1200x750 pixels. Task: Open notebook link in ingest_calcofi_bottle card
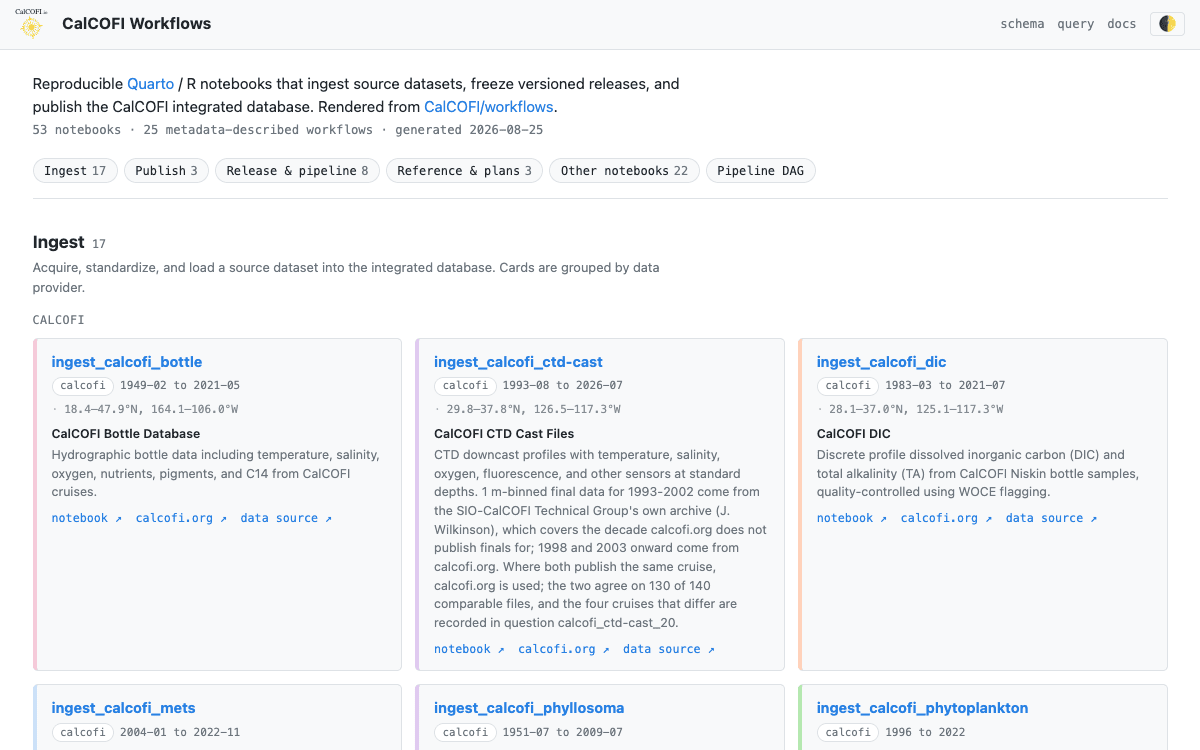(87, 518)
